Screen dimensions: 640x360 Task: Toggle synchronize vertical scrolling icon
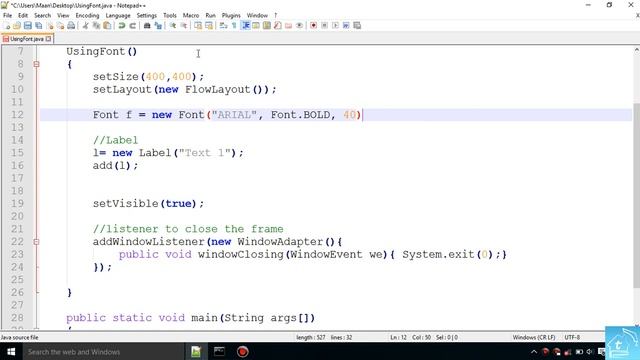(198, 25)
